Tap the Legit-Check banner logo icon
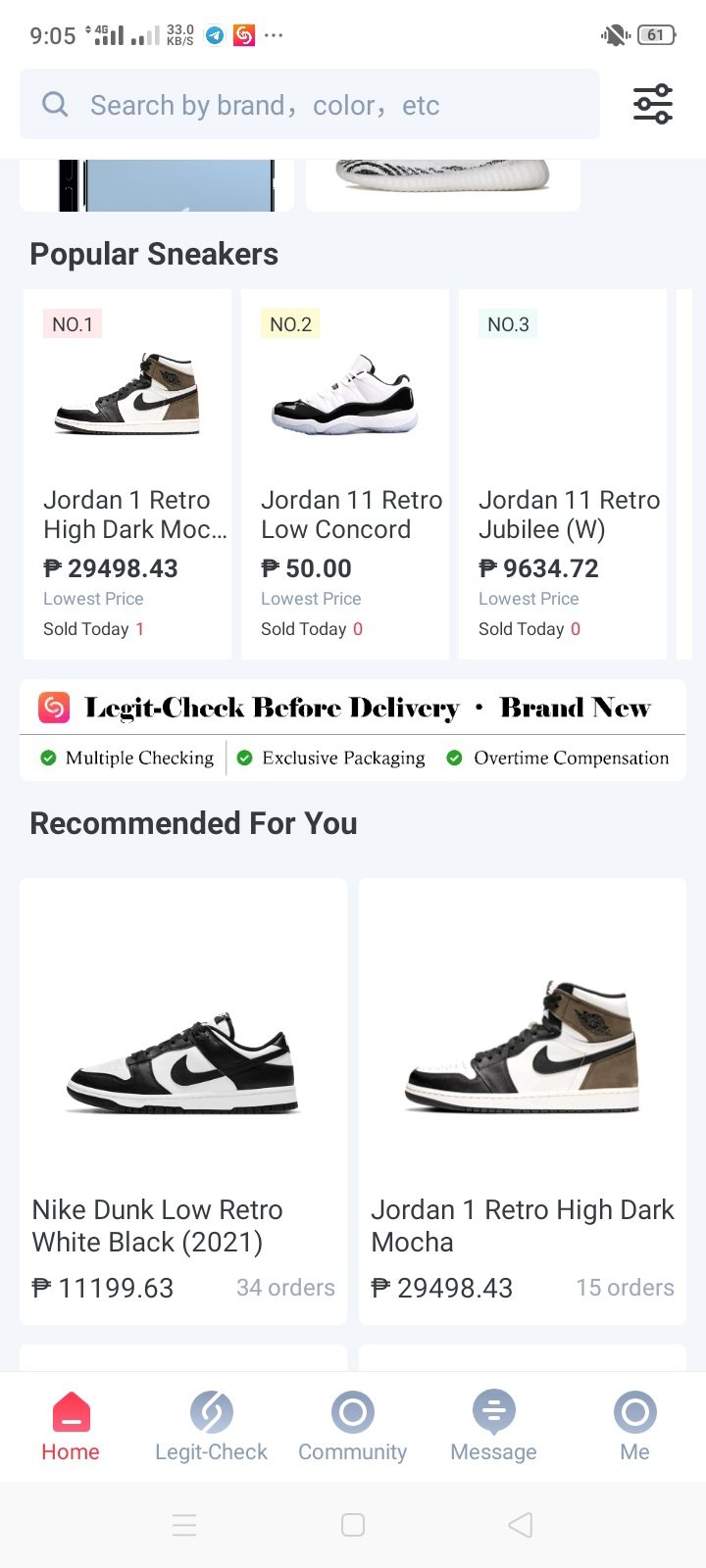Viewport: 706px width, 1568px height. coord(54,708)
